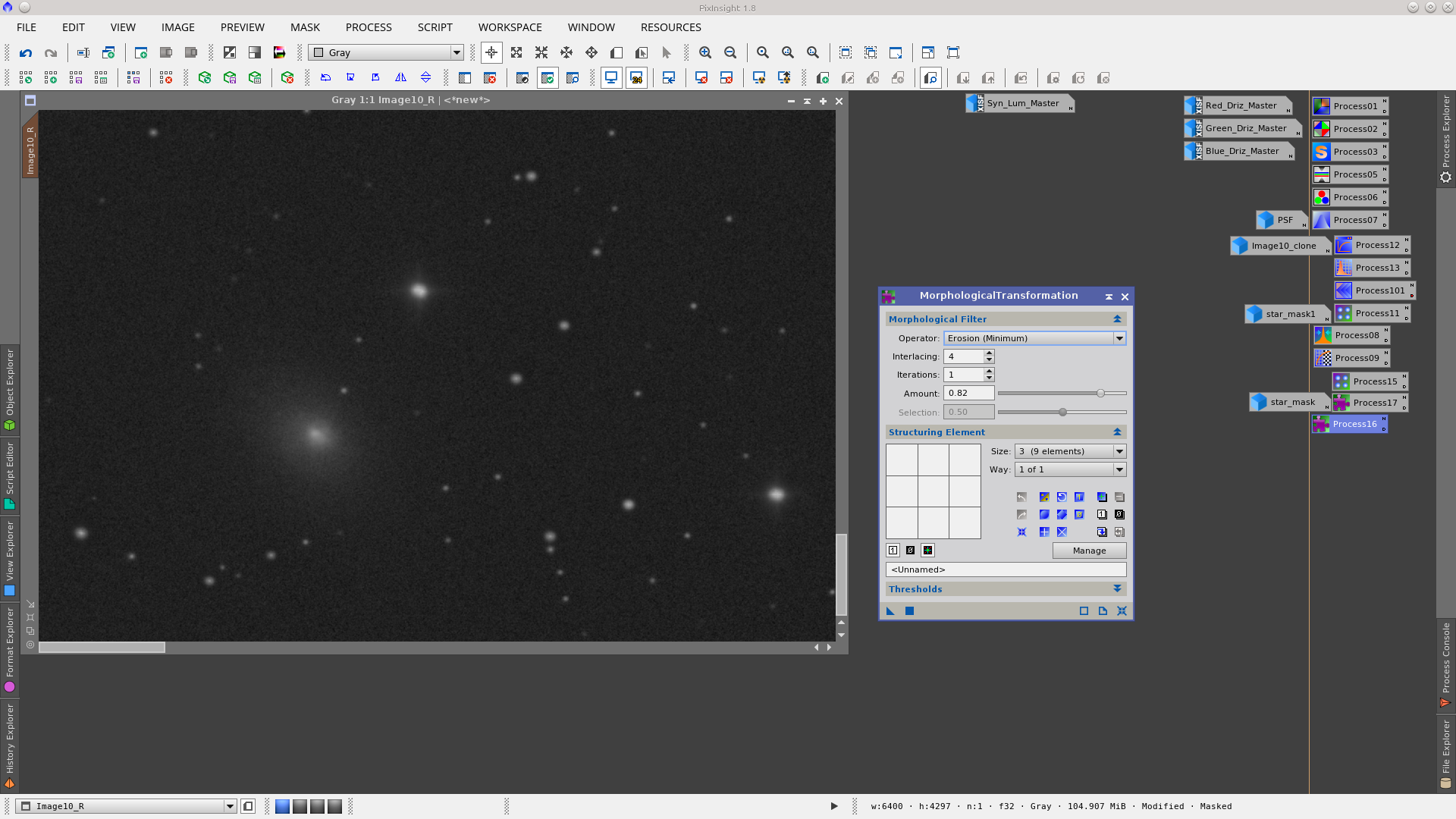This screenshot has height=819, width=1456.
Task: Choose the diamond structuring element shape
Action: 1062,514
